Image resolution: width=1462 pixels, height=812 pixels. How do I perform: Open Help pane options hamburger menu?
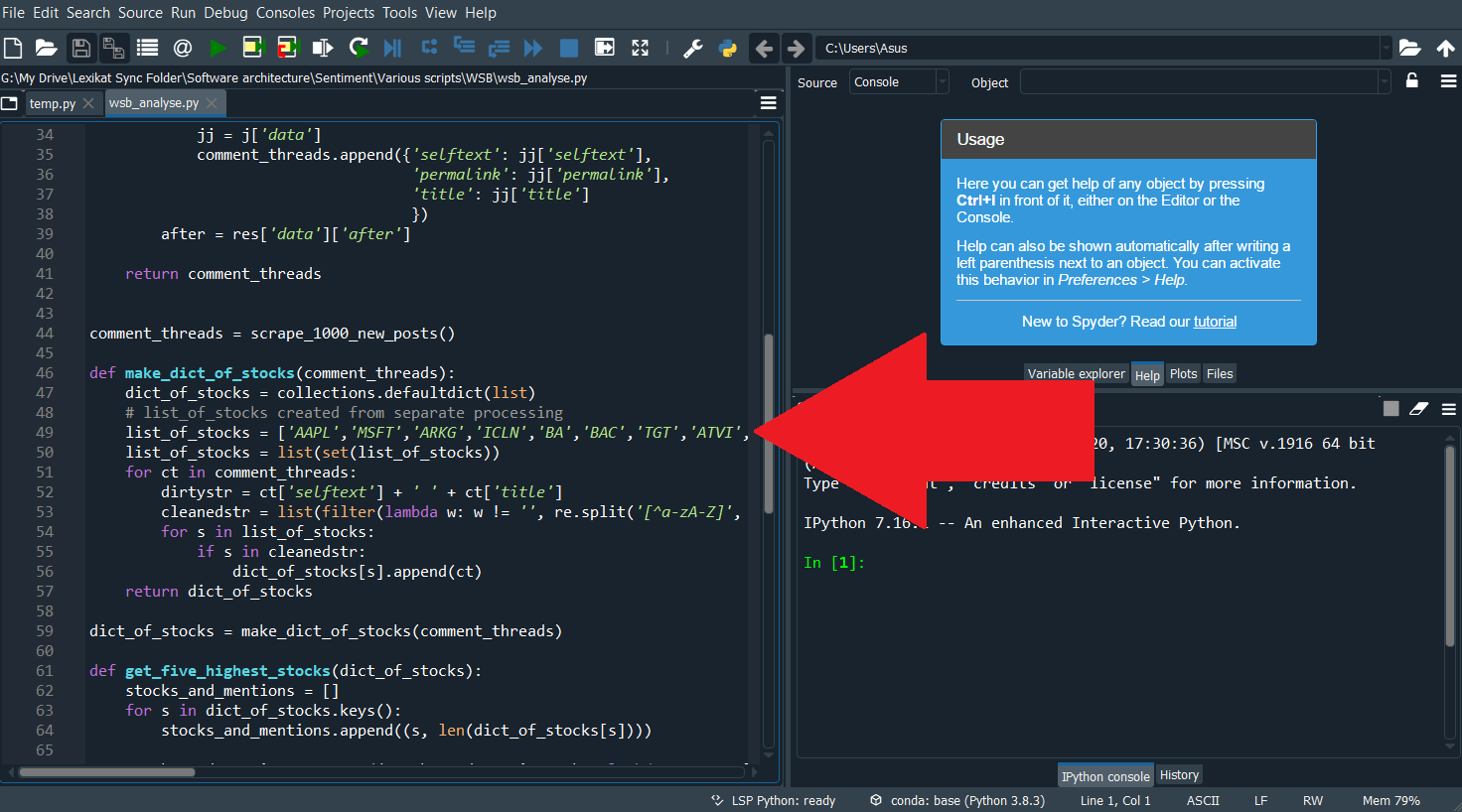(x=1448, y=81)
